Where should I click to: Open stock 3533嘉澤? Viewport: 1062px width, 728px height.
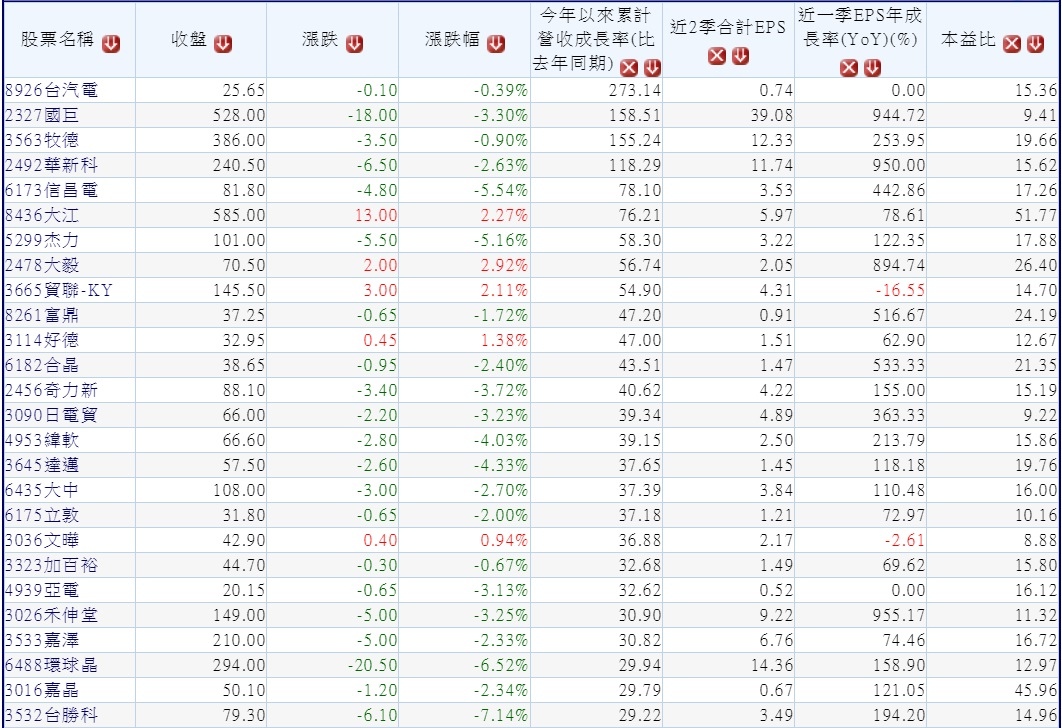42,641
